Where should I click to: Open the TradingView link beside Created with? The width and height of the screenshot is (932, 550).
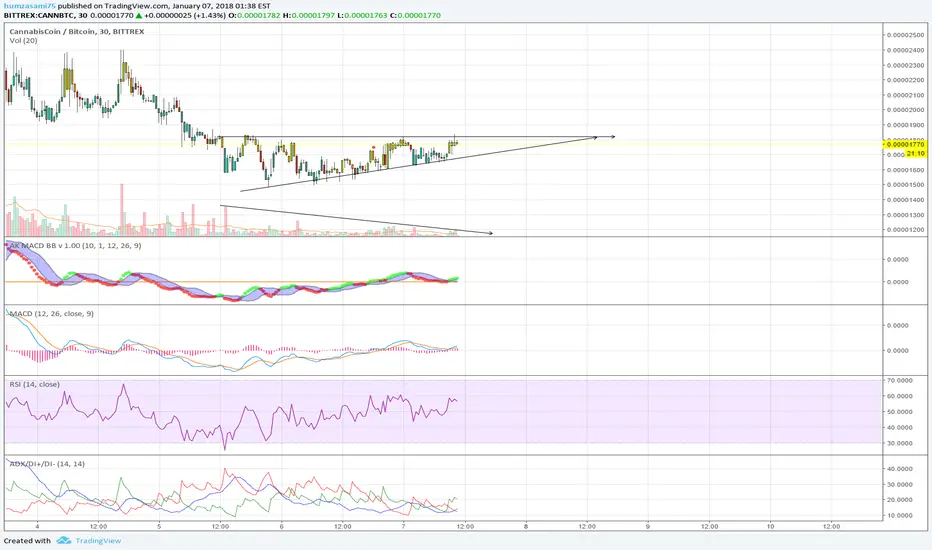98,540
